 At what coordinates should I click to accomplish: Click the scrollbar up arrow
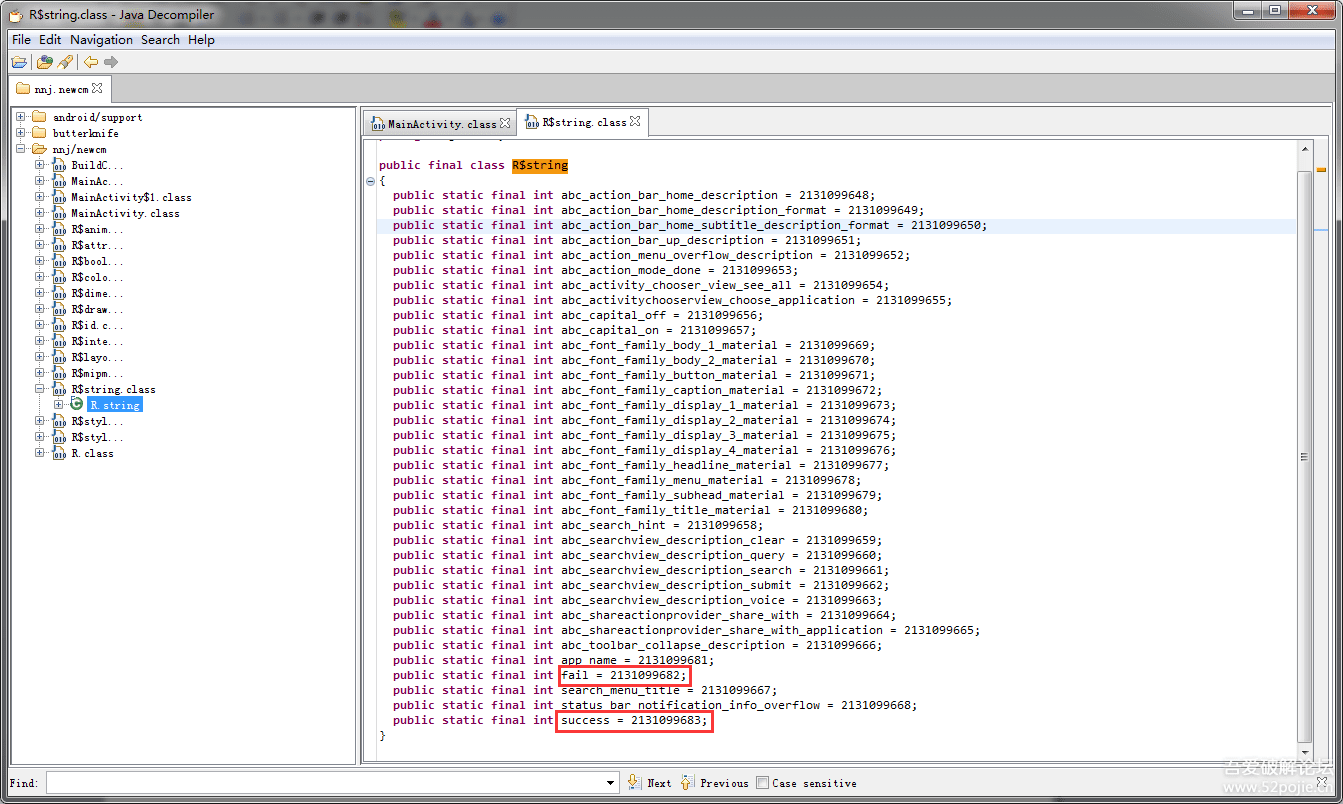[1303, 149]
